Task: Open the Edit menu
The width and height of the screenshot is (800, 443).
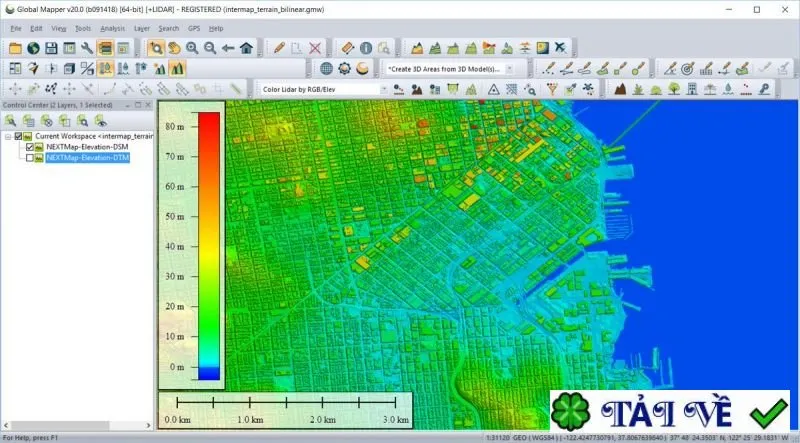Action: coord(36,29)
